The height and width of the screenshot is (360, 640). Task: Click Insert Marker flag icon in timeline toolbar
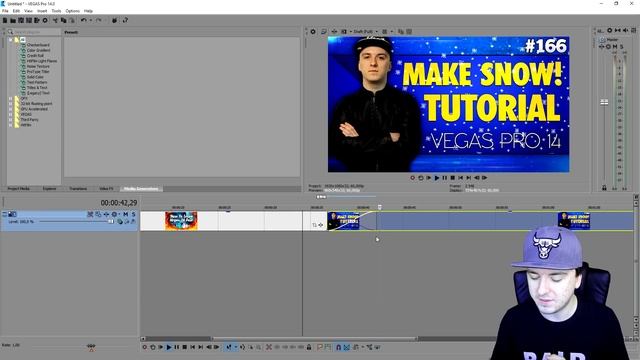coord(320,347)
